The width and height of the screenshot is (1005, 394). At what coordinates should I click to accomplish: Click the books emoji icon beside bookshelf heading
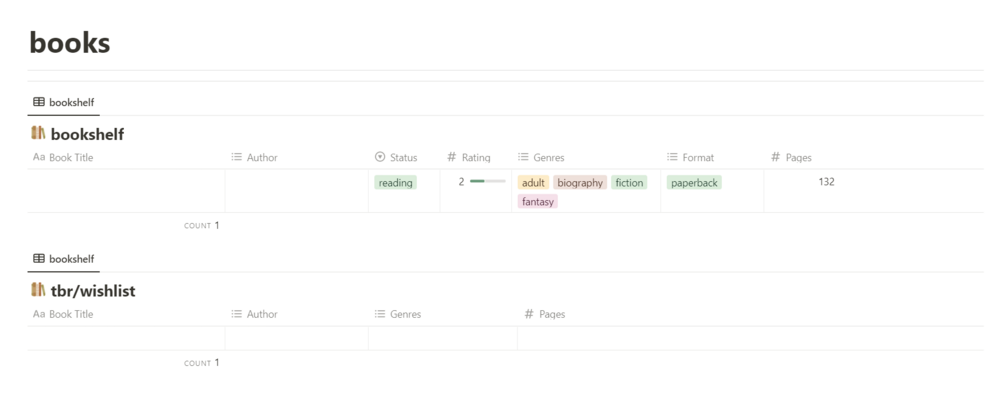coord(38,134)
